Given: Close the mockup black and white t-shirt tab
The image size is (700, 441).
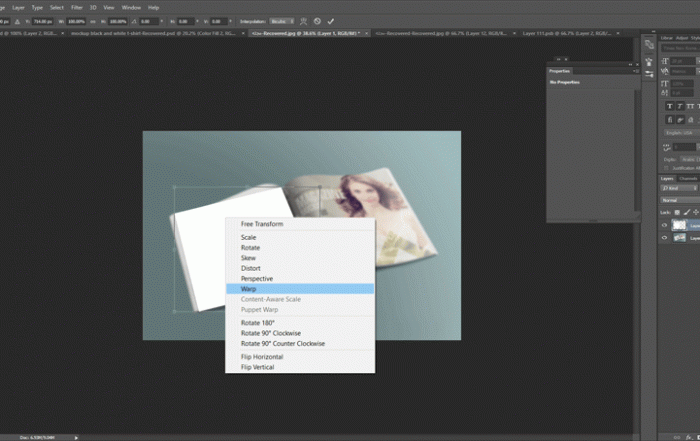Looking at the screenshot, I should (243, 33).
